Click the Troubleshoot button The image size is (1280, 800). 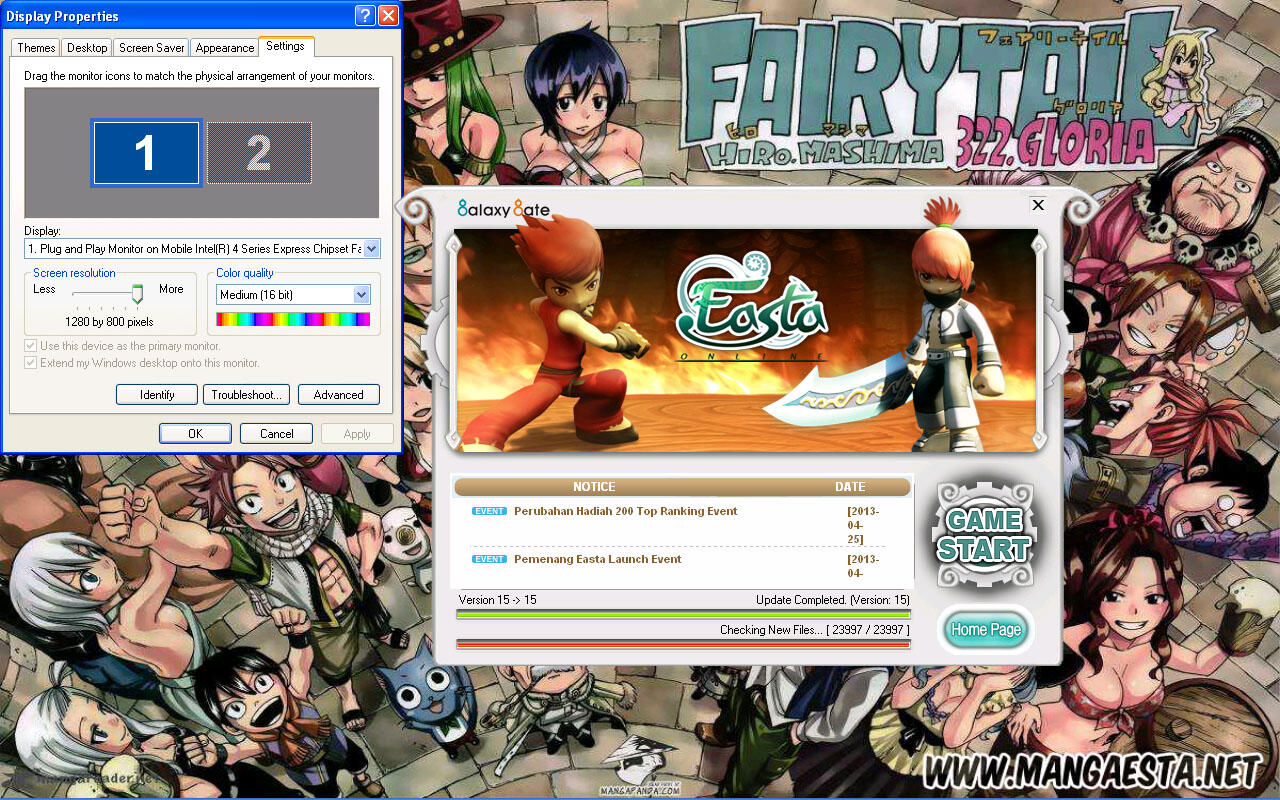(247, 395)
